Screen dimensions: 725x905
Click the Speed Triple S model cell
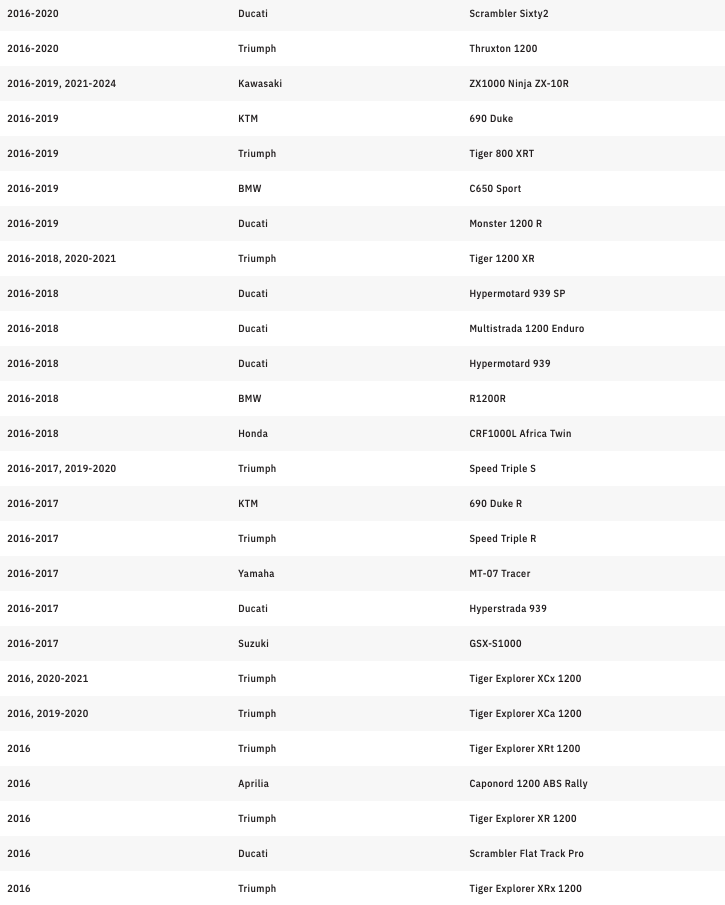[502, 469]
